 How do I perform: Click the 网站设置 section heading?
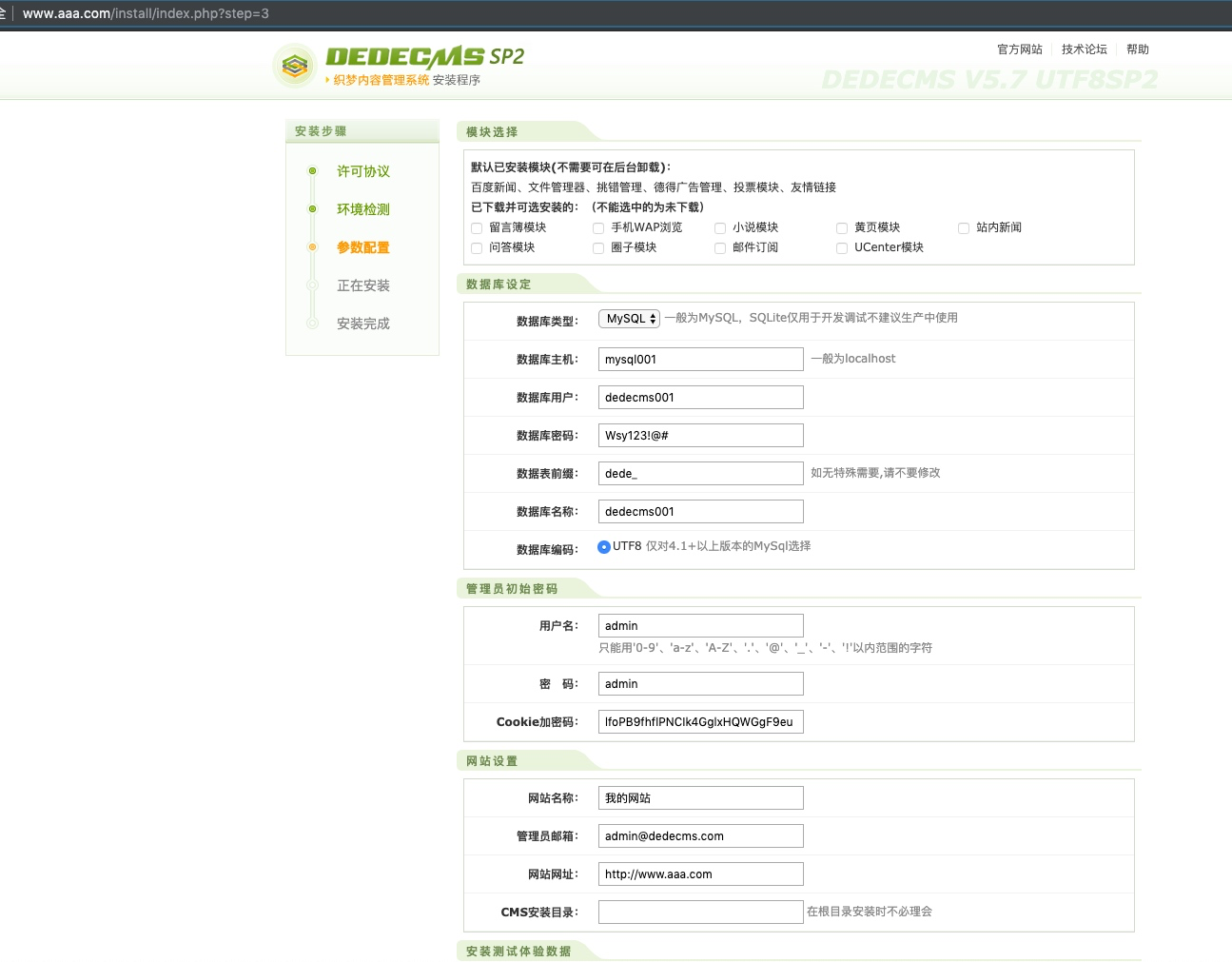click(x=492, y=761)
